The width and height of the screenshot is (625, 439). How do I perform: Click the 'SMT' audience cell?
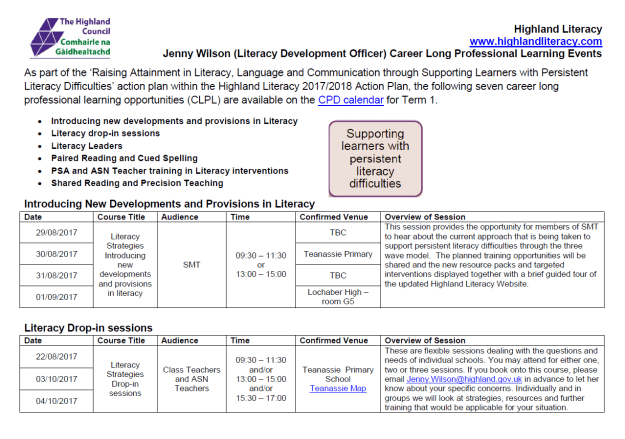[x=190, y=264]
